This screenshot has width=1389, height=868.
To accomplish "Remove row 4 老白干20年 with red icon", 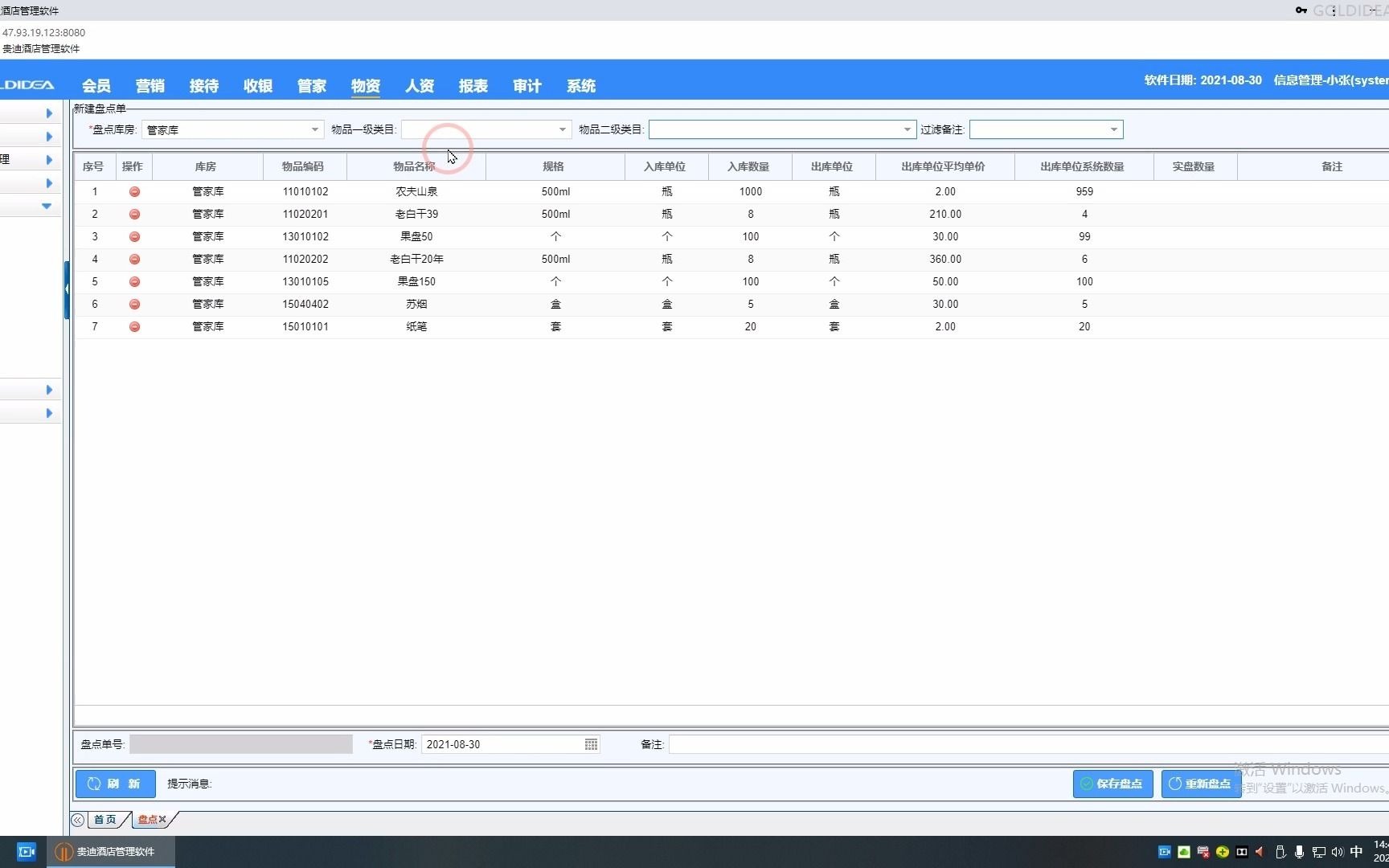I will click(x=134, y=259).
